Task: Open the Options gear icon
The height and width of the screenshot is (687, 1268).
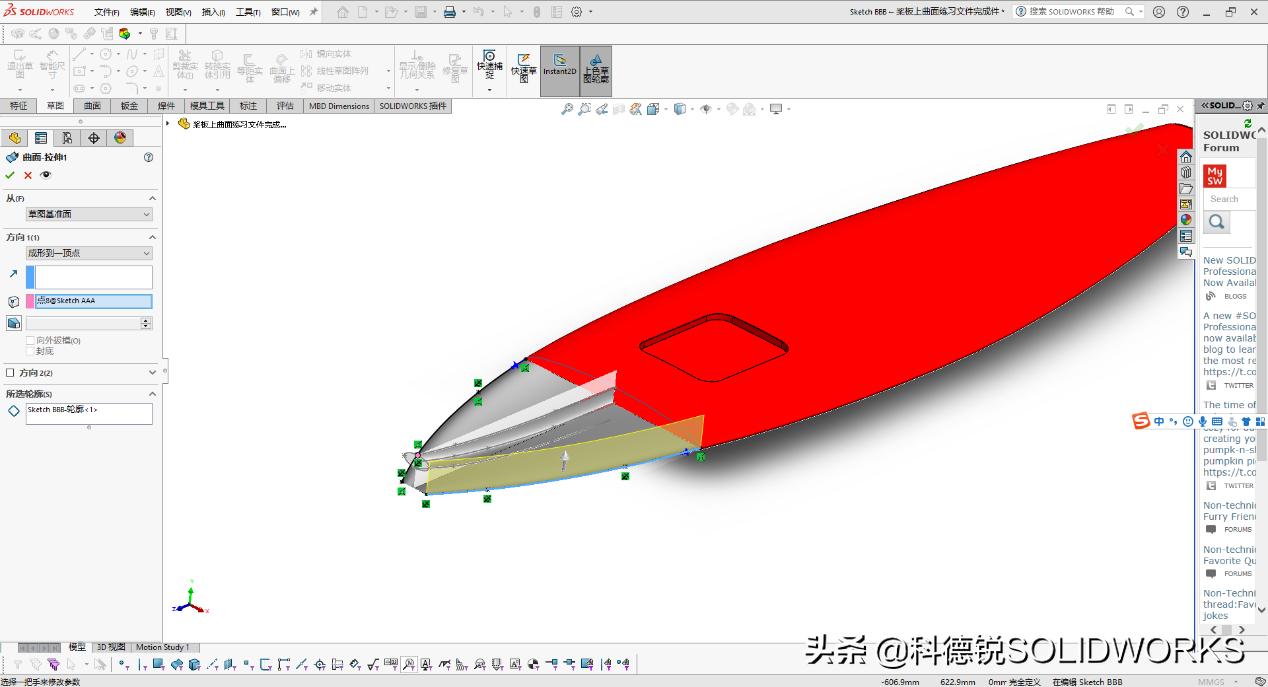Action: (x=576, y=12)
